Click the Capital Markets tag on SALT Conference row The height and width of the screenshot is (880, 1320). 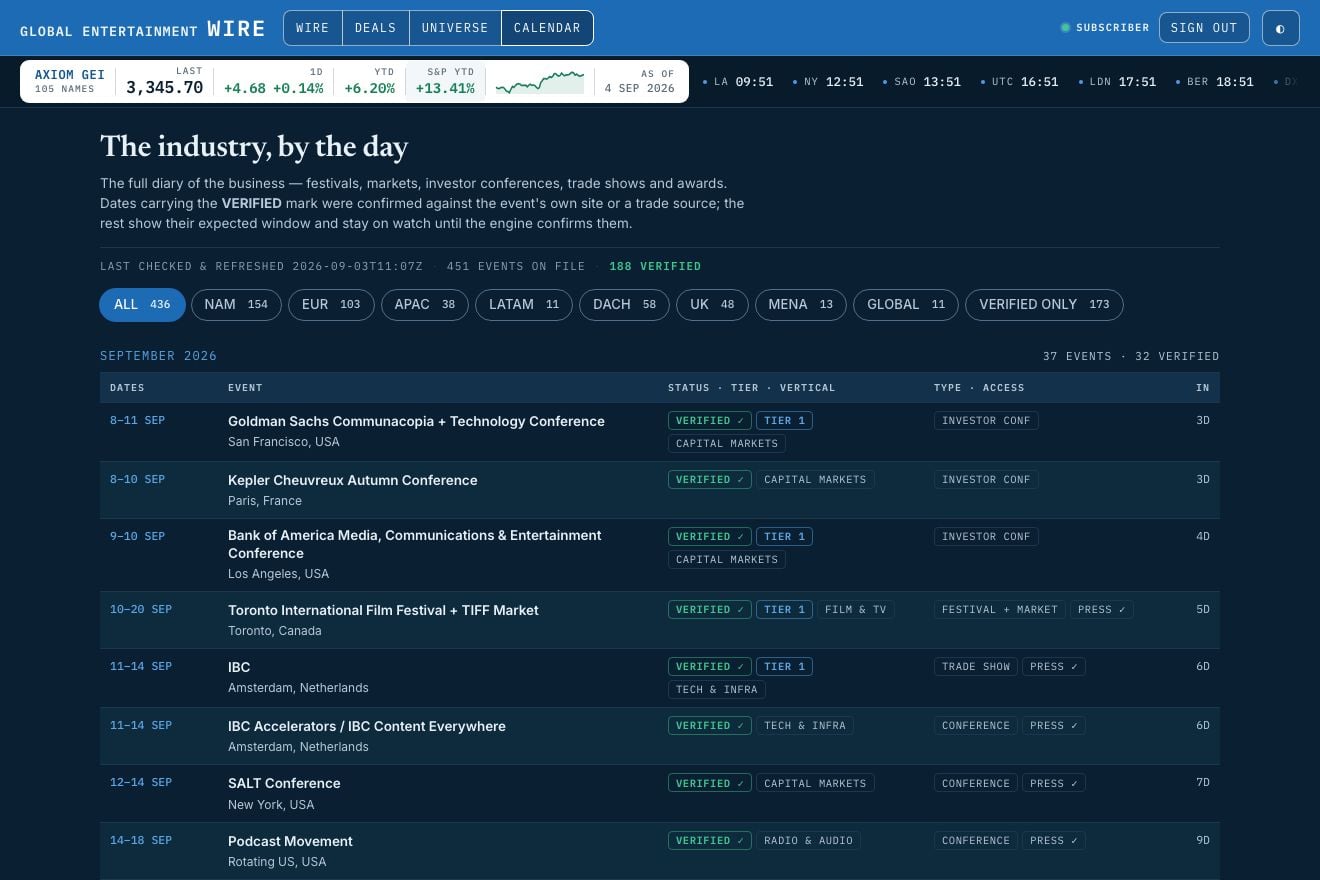coord(815,784)
